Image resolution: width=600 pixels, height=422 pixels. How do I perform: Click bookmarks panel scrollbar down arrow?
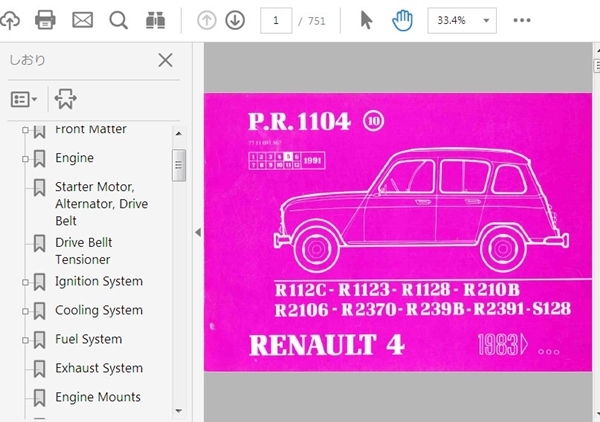click(178, 411)
